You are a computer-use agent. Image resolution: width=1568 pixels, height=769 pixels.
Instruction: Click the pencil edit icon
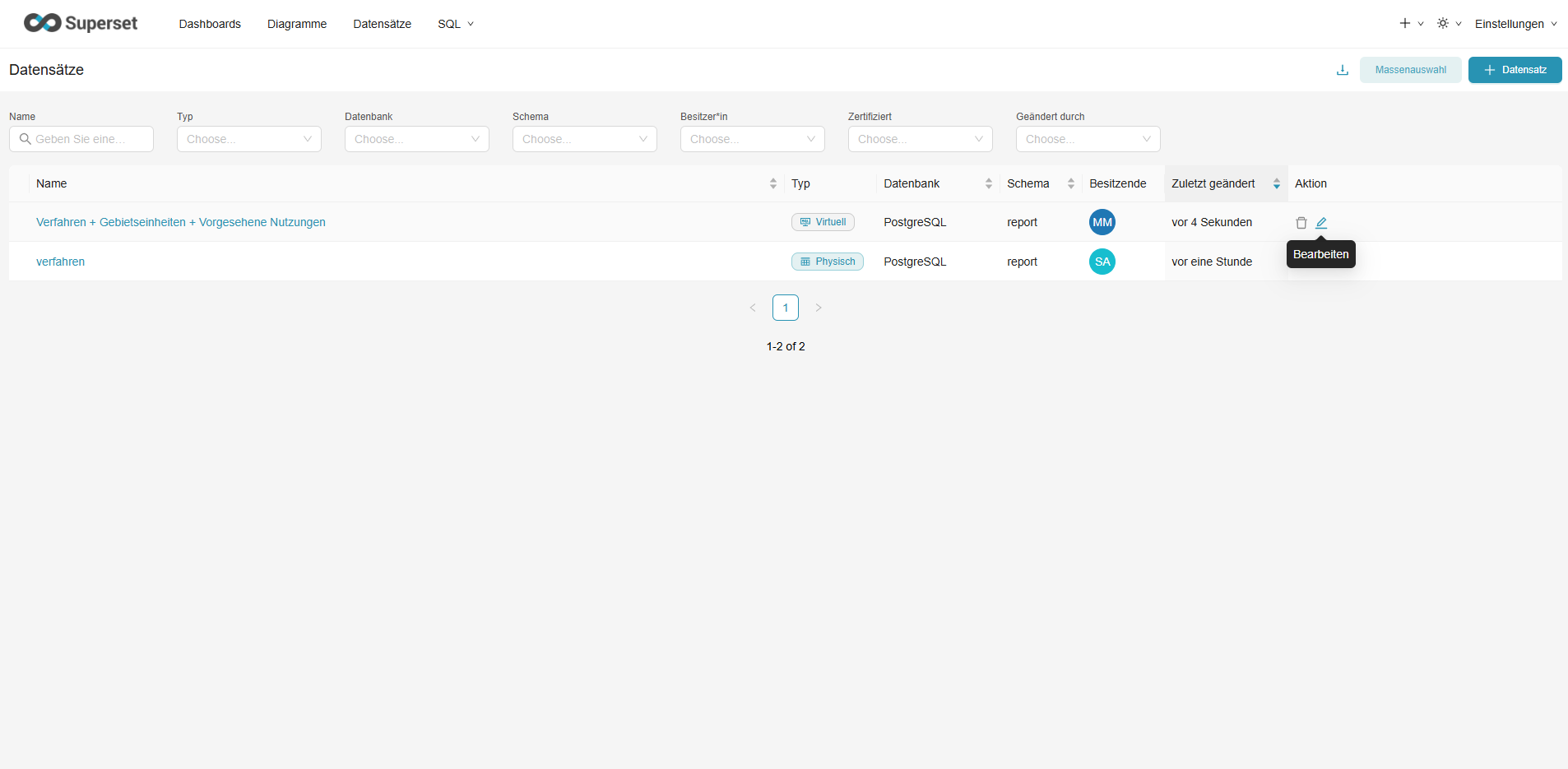click(x=1321, y=223)
